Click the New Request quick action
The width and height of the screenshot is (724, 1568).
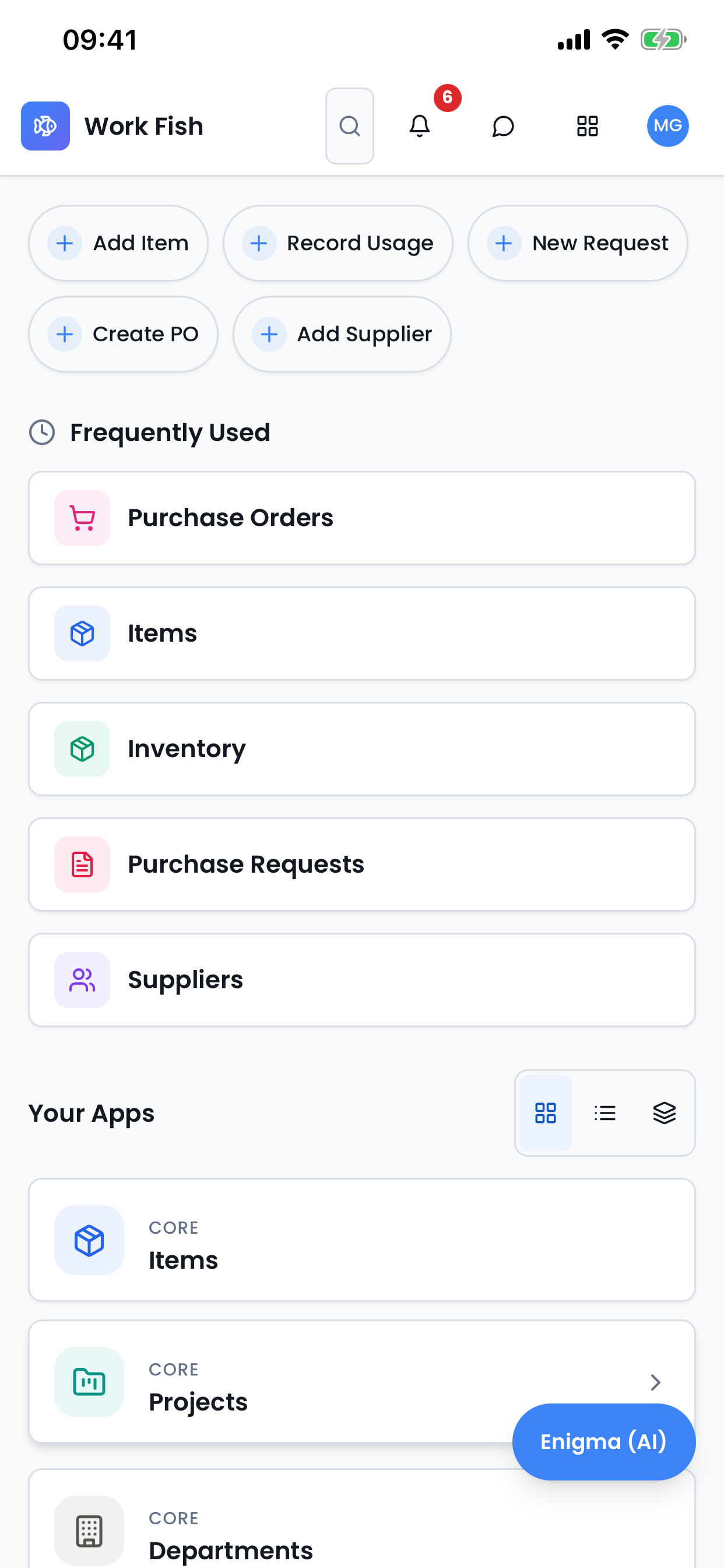(x=578, y=243)
